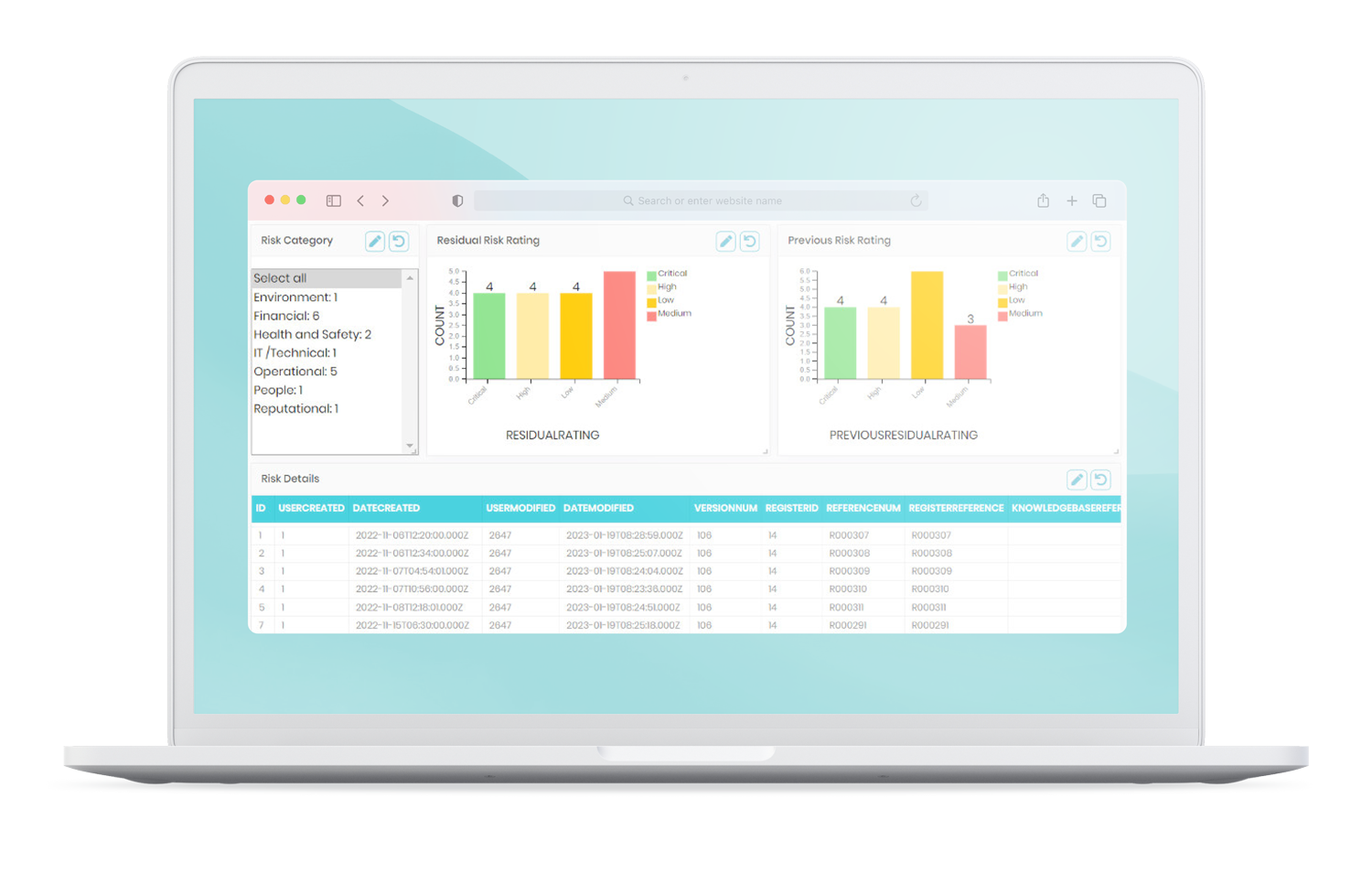Edit the Previous Risk Rating chart
This screenshot has width=1372, height=874.
point(1077,242)
